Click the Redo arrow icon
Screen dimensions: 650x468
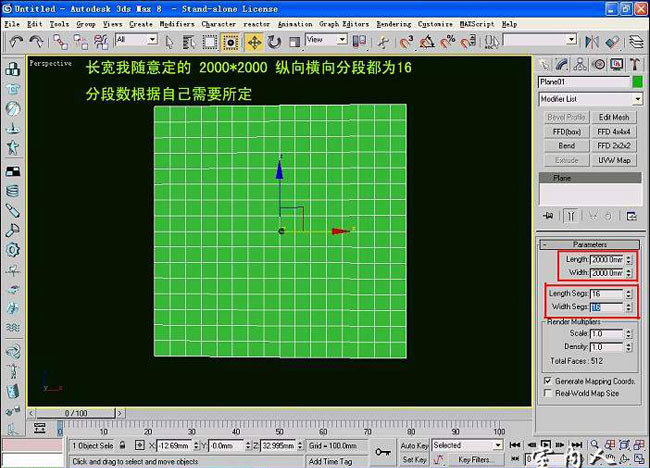click(x=36, y=41)
